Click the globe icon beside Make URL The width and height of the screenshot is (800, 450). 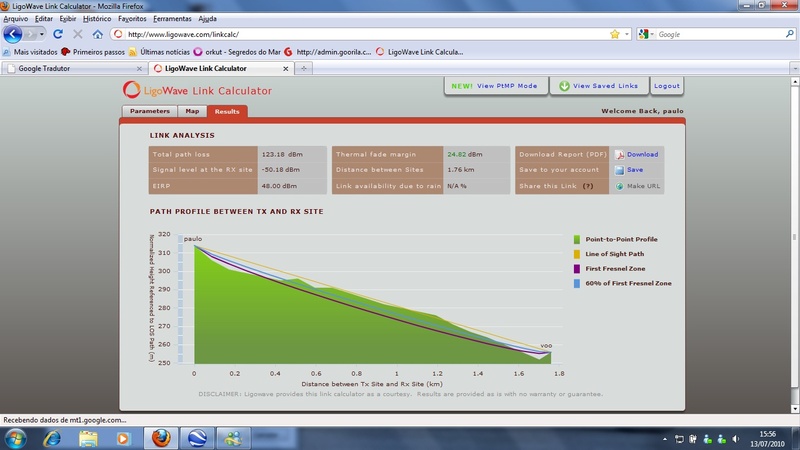[620, 186]
